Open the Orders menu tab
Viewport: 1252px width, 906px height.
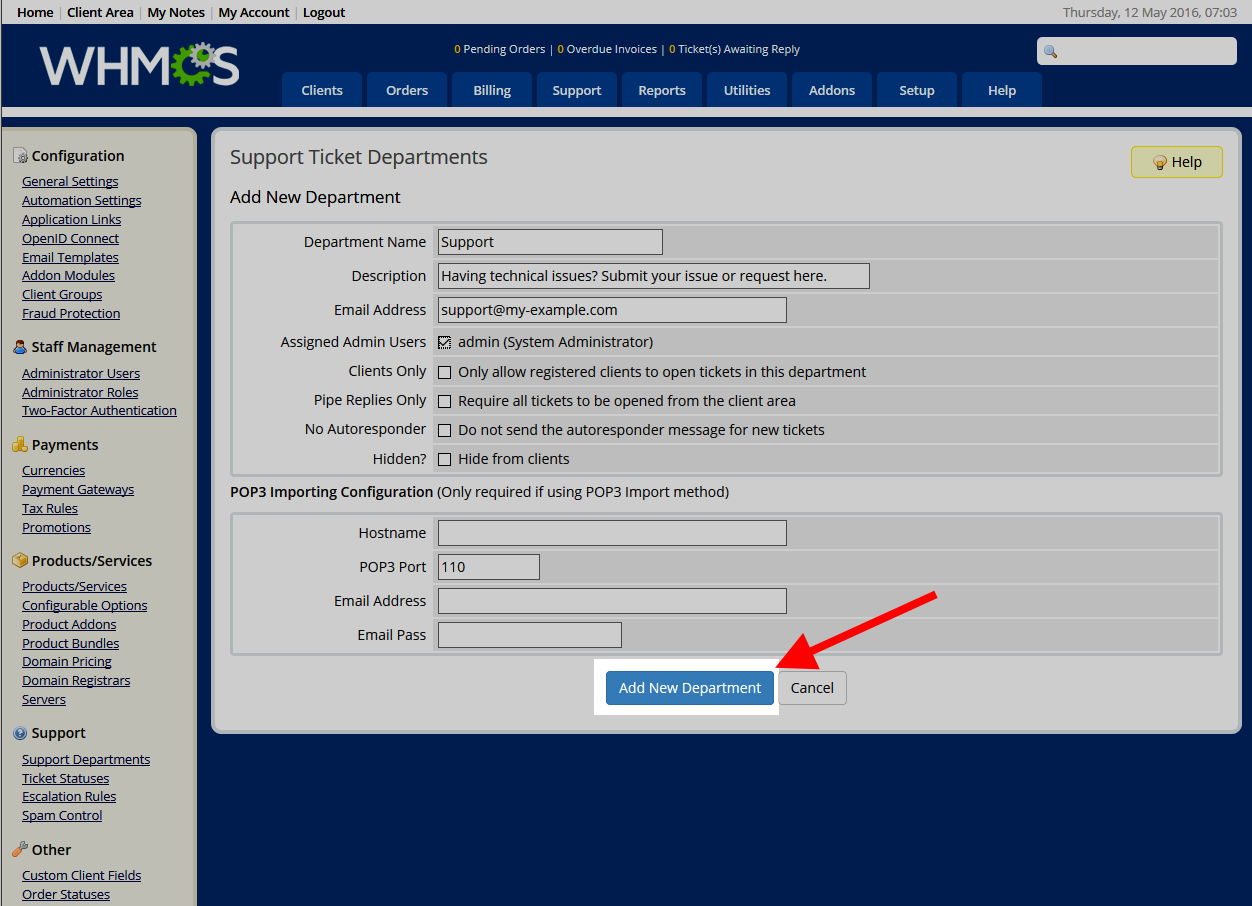(x=407, y=90)
